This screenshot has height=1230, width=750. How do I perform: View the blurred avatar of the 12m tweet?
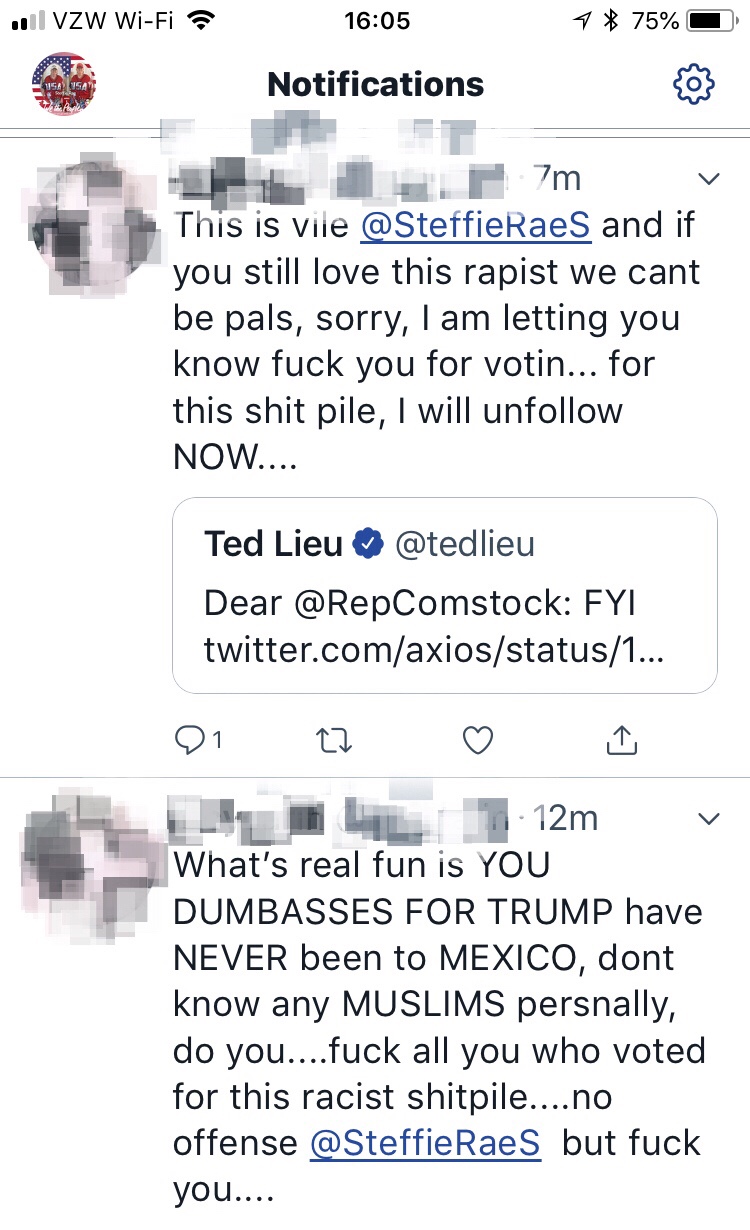[80, 850]
